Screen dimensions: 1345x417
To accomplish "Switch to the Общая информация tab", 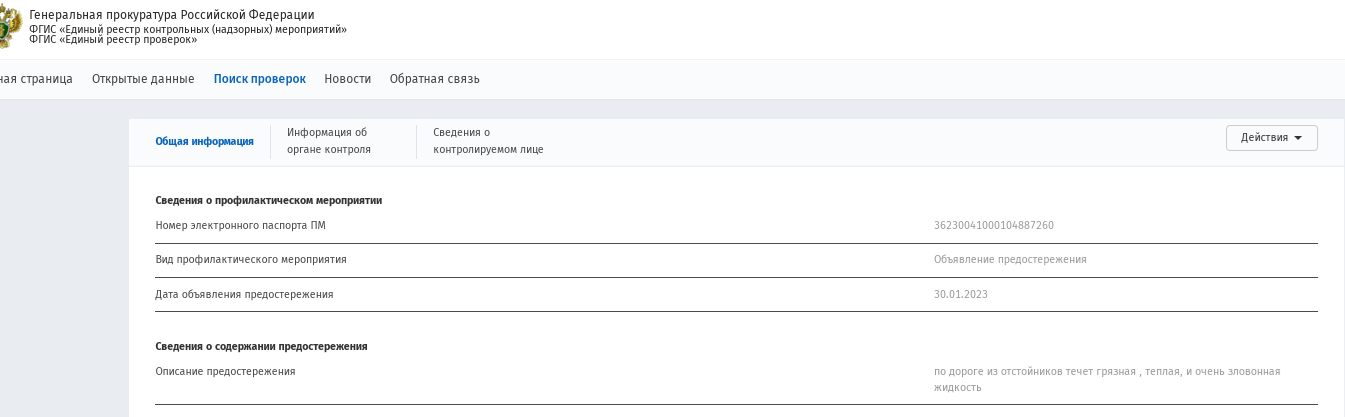I will pyautogui.click(x=204, y=141).
